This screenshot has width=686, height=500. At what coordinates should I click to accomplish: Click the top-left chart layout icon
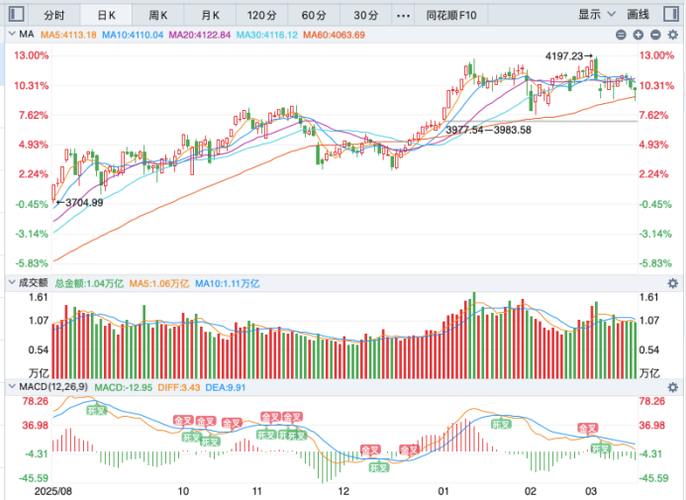[16, 14]
